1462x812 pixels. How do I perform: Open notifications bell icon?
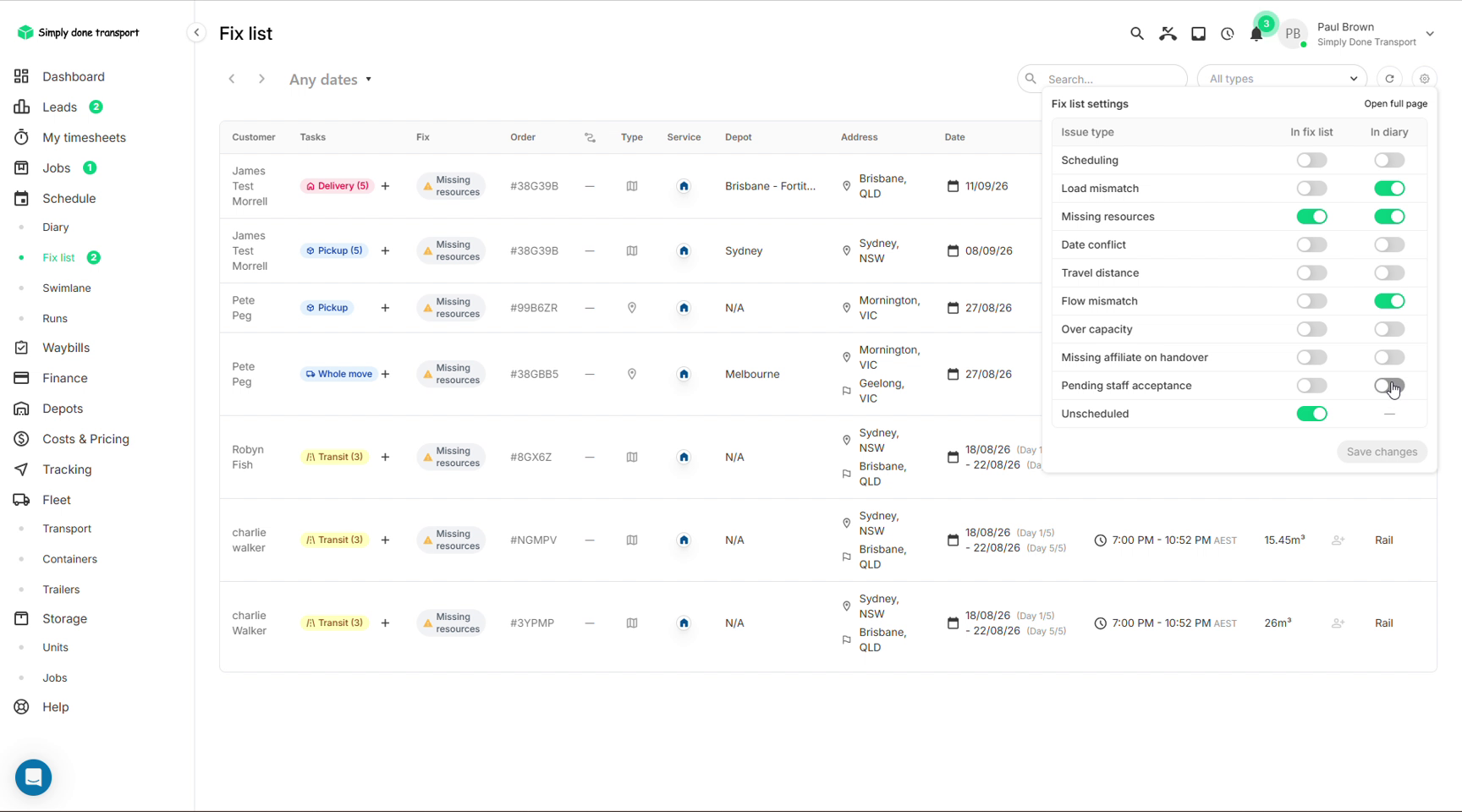coord(1256,35)
